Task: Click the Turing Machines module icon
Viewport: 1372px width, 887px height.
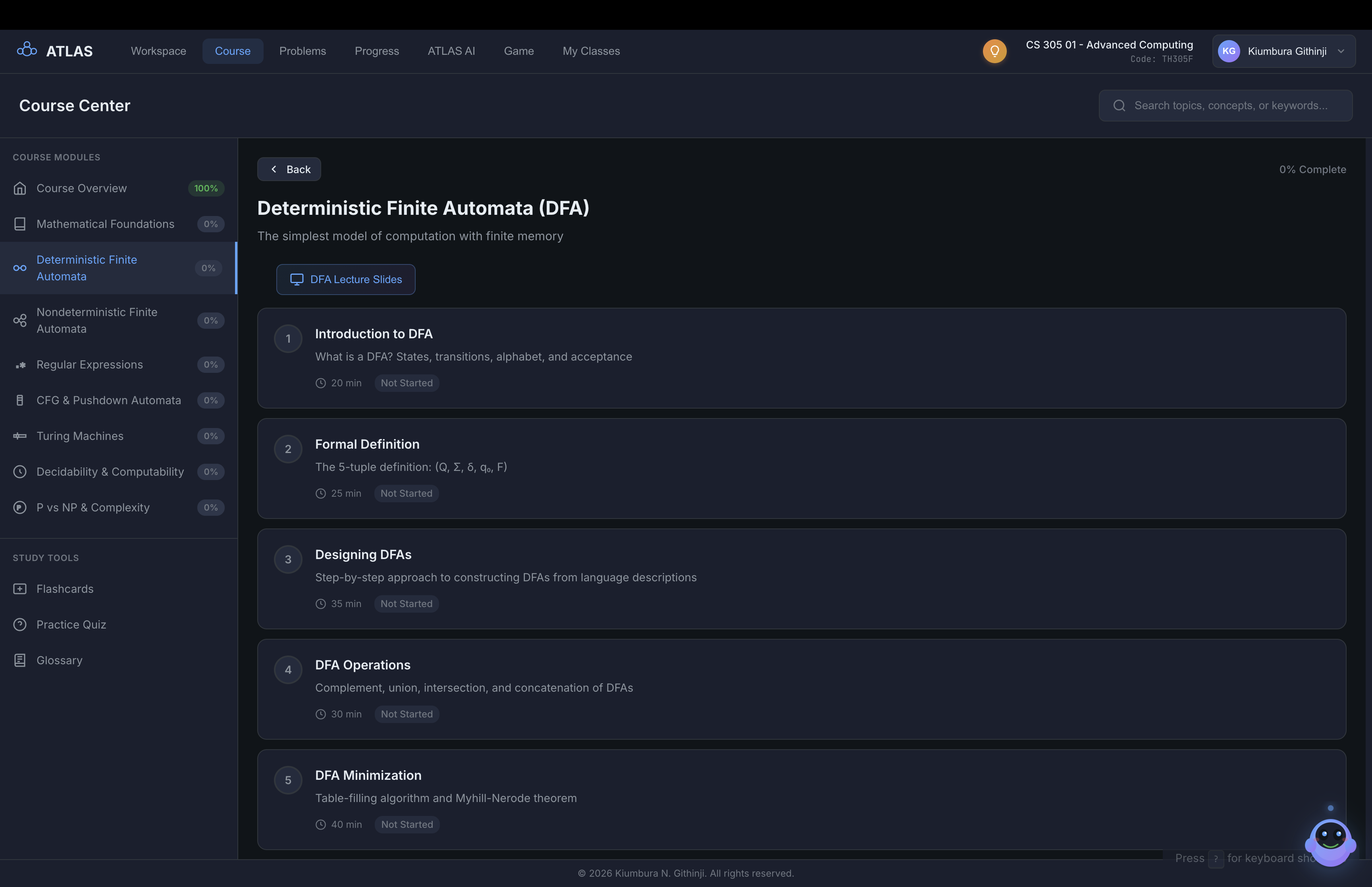Action: click(20, 436)
